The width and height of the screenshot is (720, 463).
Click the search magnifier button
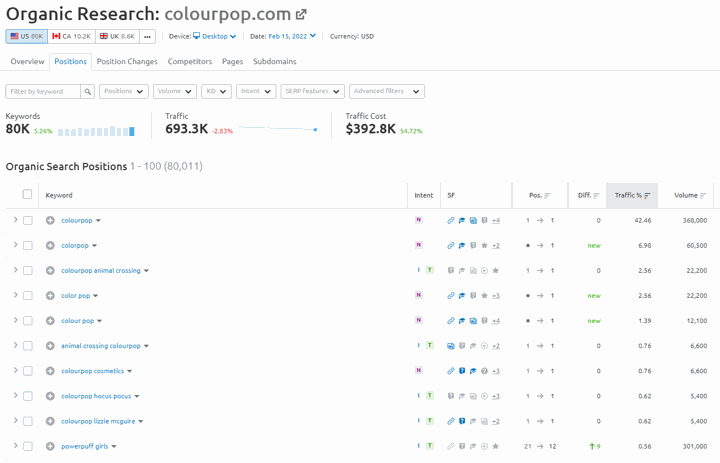87,91
